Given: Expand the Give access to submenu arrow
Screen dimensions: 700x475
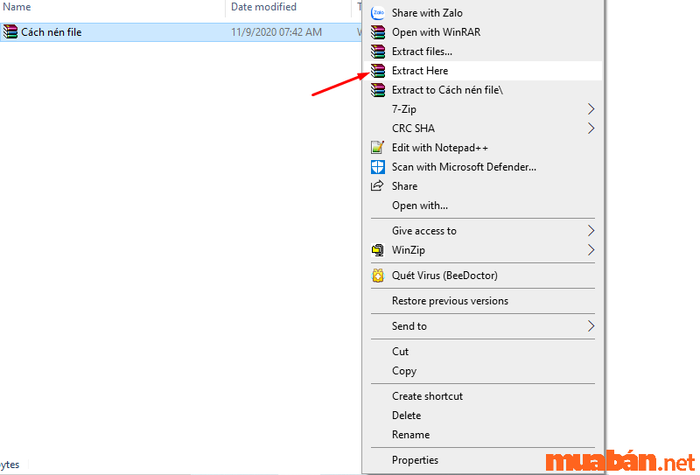Looking at the screenshot, I should pyautogui.click(x=591, y=231).
